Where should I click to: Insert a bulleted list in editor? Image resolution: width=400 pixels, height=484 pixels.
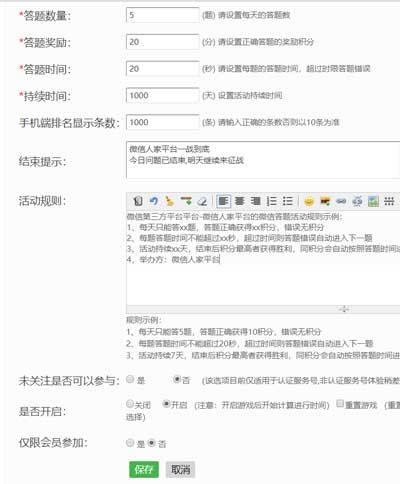tap(288, 201)
